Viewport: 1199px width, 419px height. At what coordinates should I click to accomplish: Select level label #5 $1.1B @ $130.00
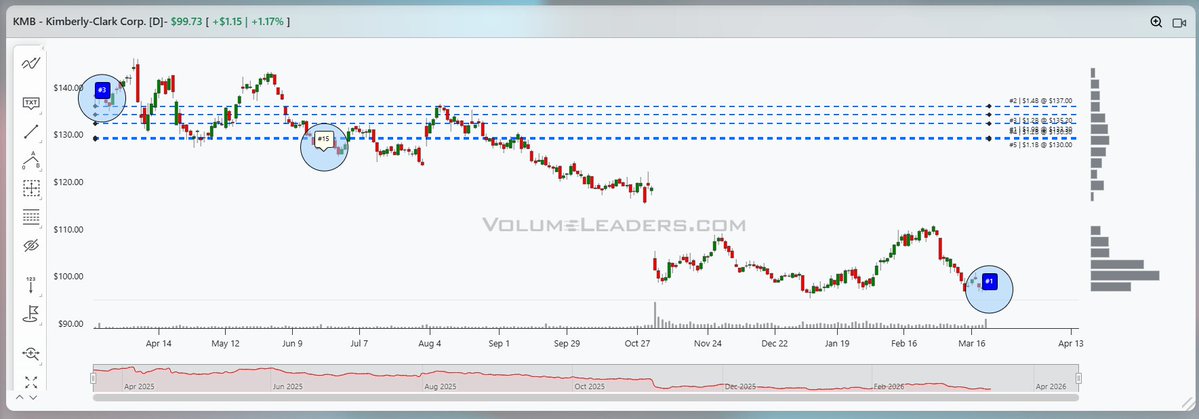click(1040, 145)
